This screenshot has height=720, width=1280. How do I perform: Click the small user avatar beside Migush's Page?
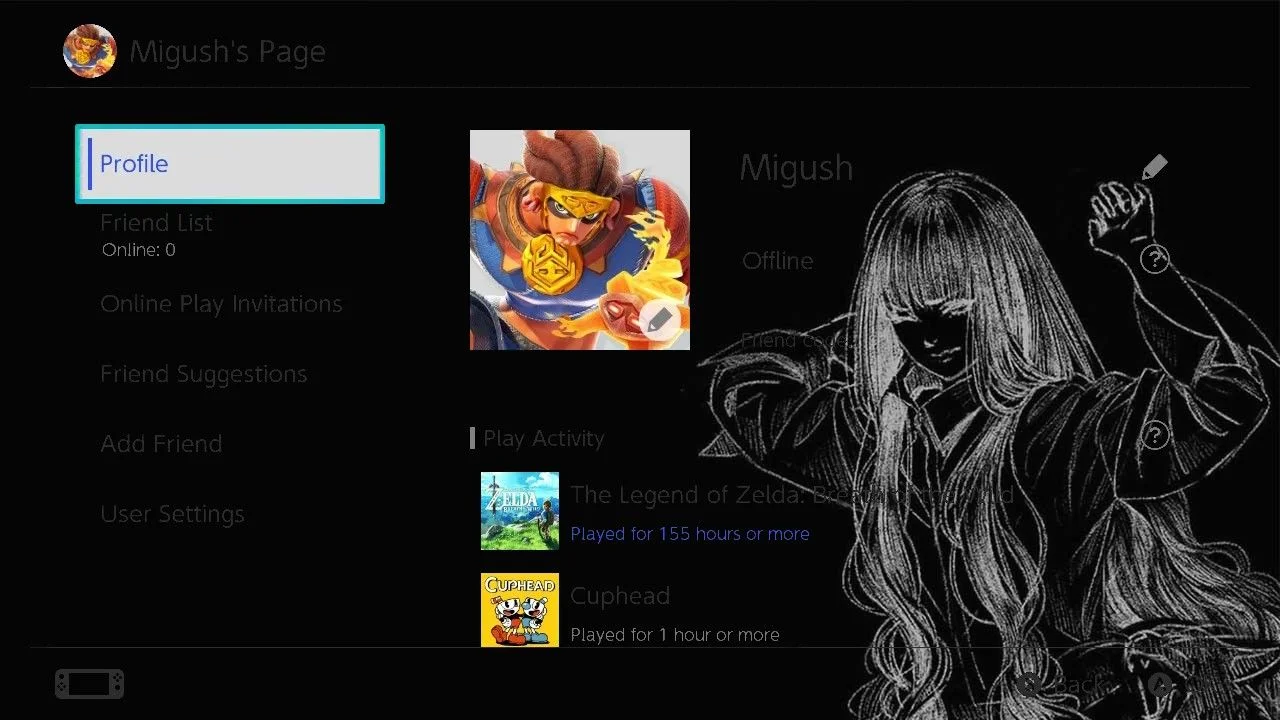(90, 51)
